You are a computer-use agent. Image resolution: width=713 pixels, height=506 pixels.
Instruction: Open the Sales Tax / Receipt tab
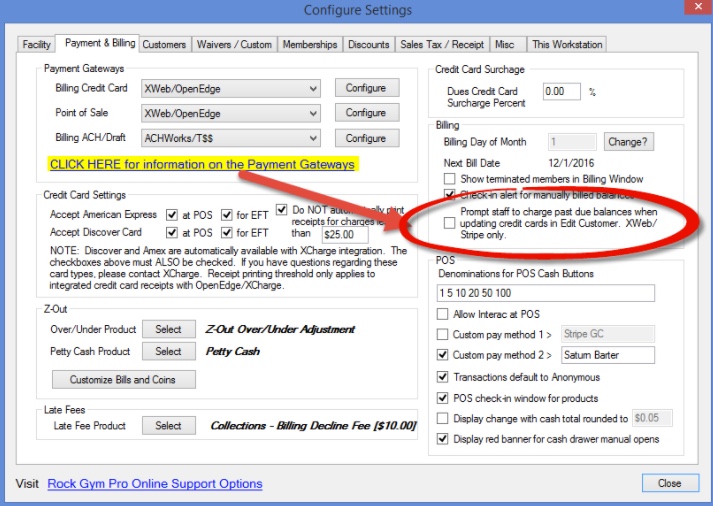click(442, 45)
